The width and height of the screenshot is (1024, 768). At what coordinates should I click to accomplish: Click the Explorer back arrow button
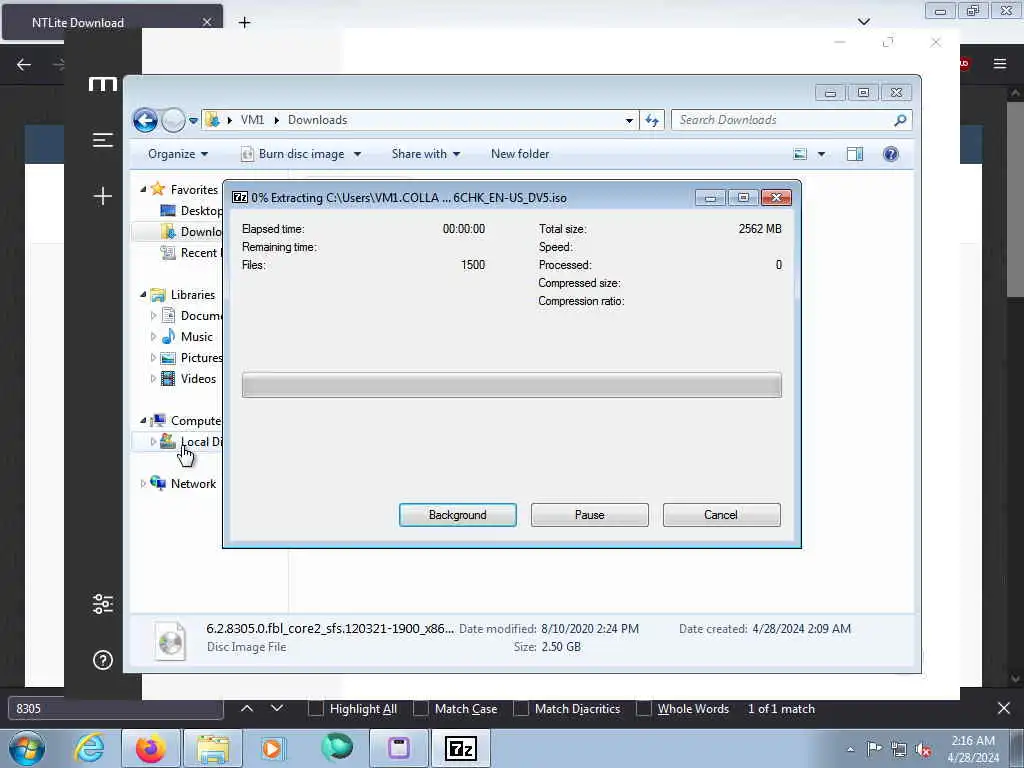pos(145,120)
